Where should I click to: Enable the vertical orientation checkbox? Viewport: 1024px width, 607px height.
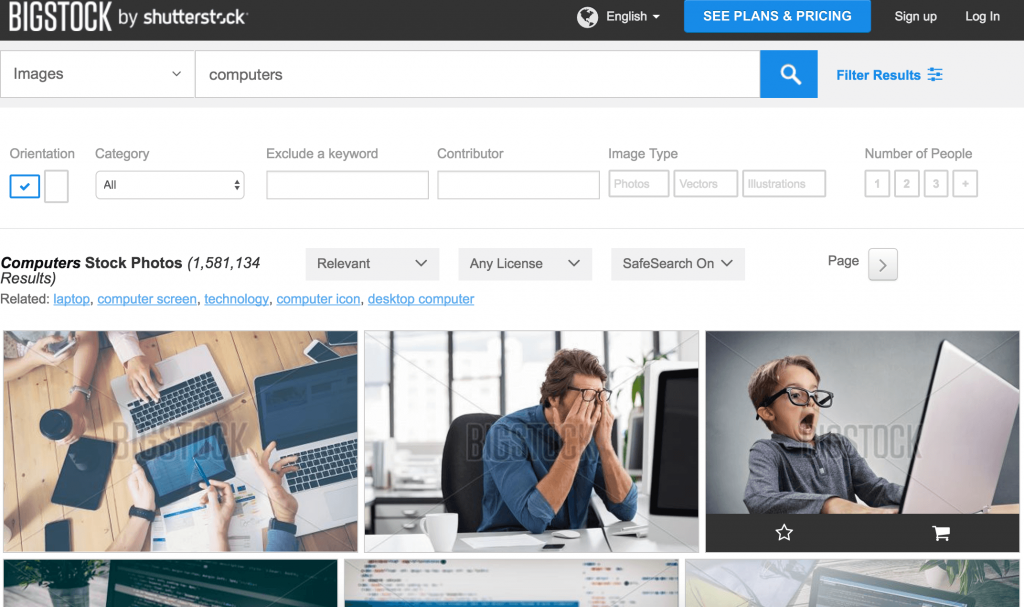[x=55, y=186]
